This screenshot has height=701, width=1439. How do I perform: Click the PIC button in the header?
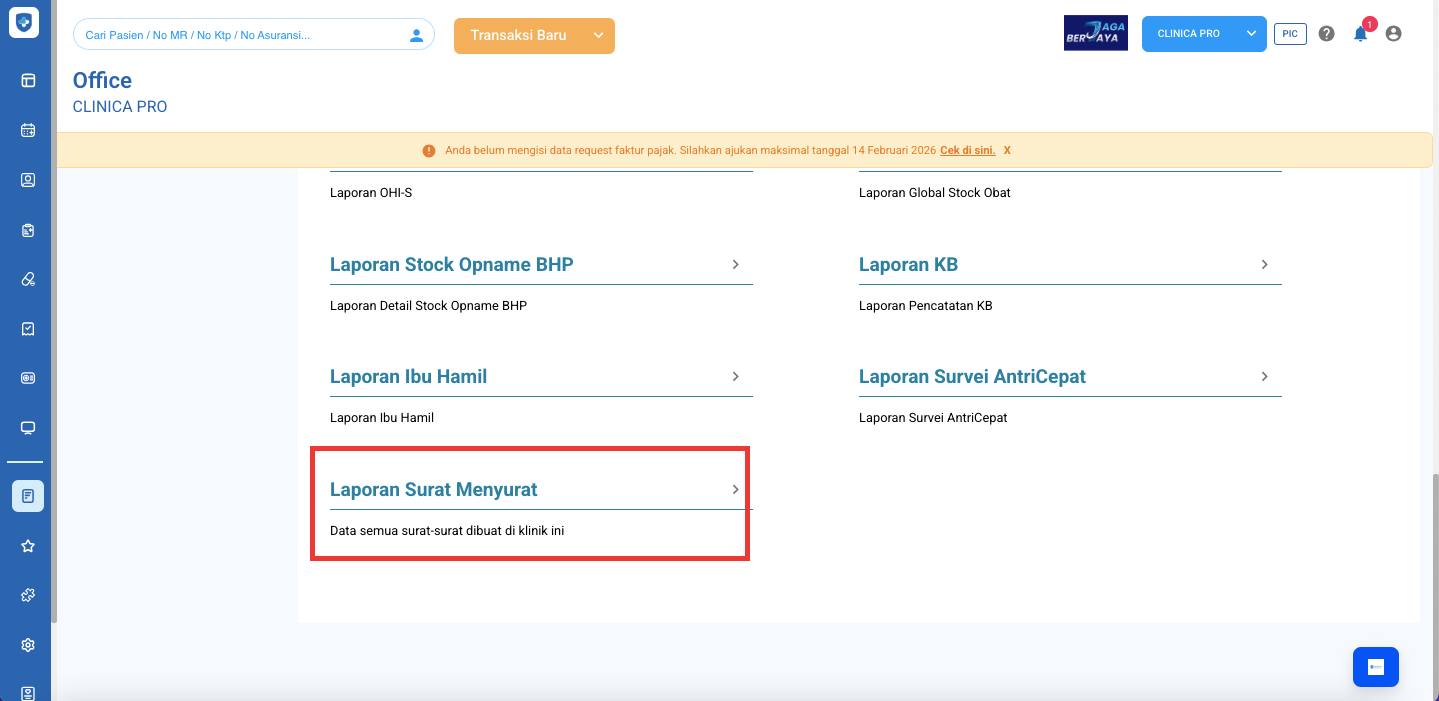(x=1290, y=34)
